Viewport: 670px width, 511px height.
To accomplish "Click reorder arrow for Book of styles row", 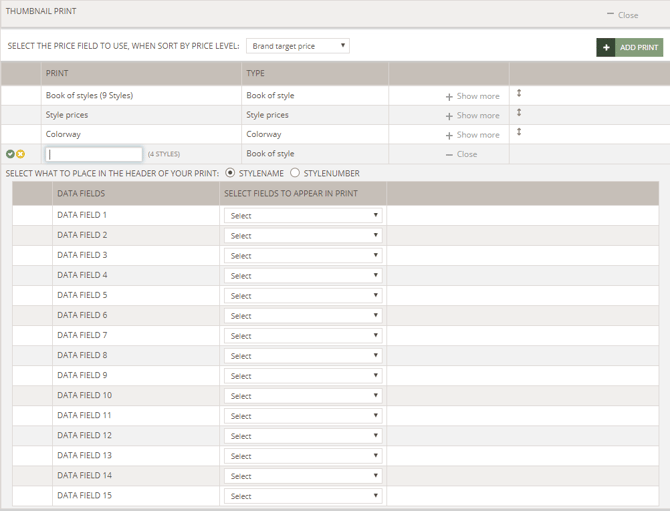I will point(519,94).
